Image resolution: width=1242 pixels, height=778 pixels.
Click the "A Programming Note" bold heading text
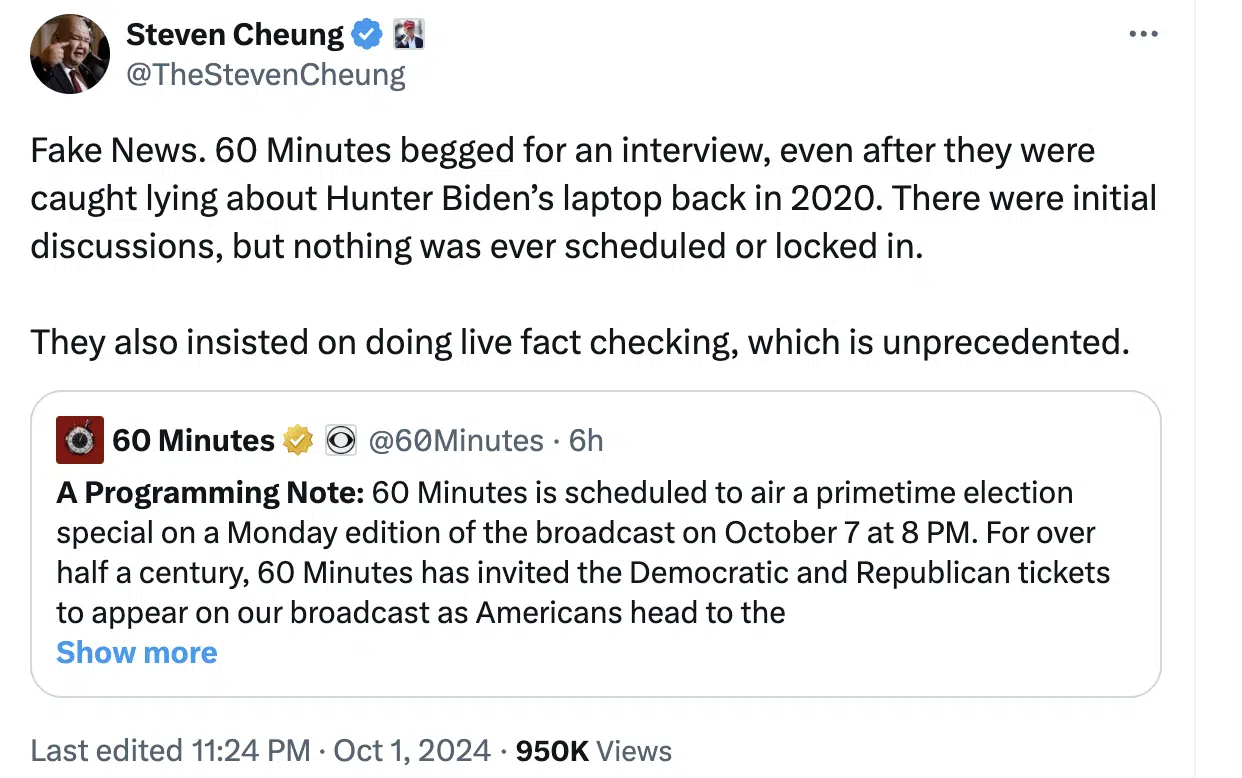pos(209,493)
